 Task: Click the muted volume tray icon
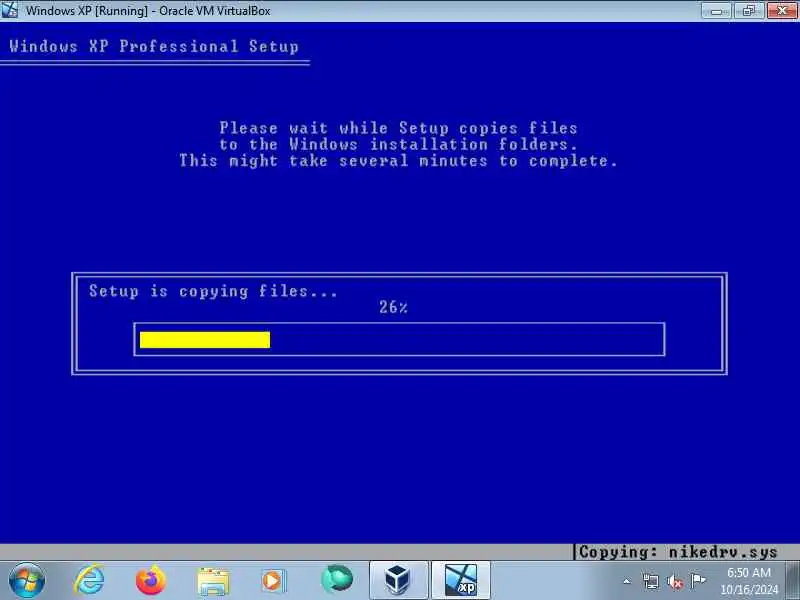click(x=675, y=581)
